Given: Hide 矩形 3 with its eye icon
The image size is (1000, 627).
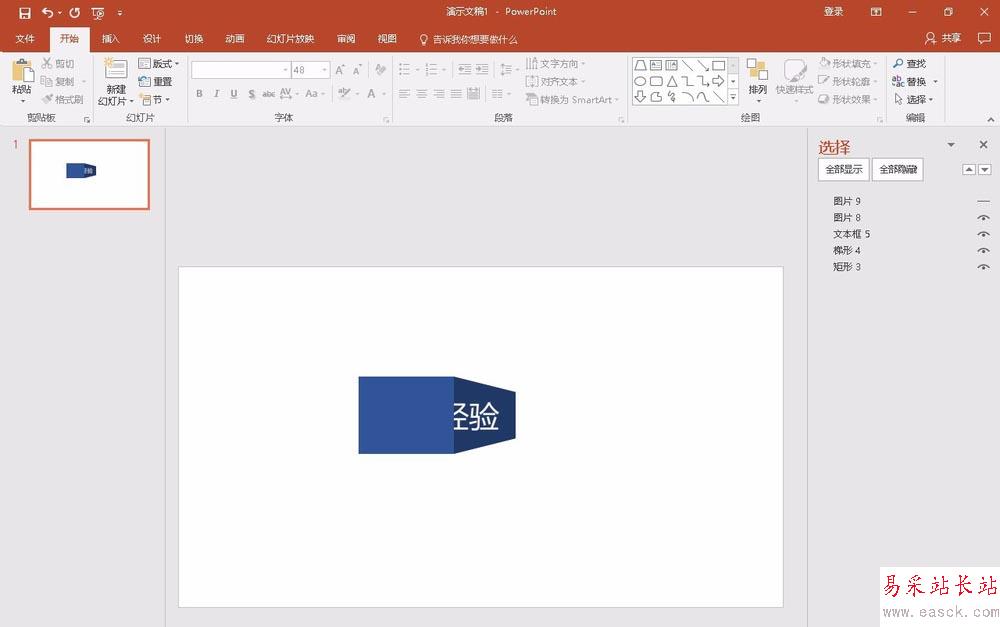Looking at the screenshot, I should 983,267.
